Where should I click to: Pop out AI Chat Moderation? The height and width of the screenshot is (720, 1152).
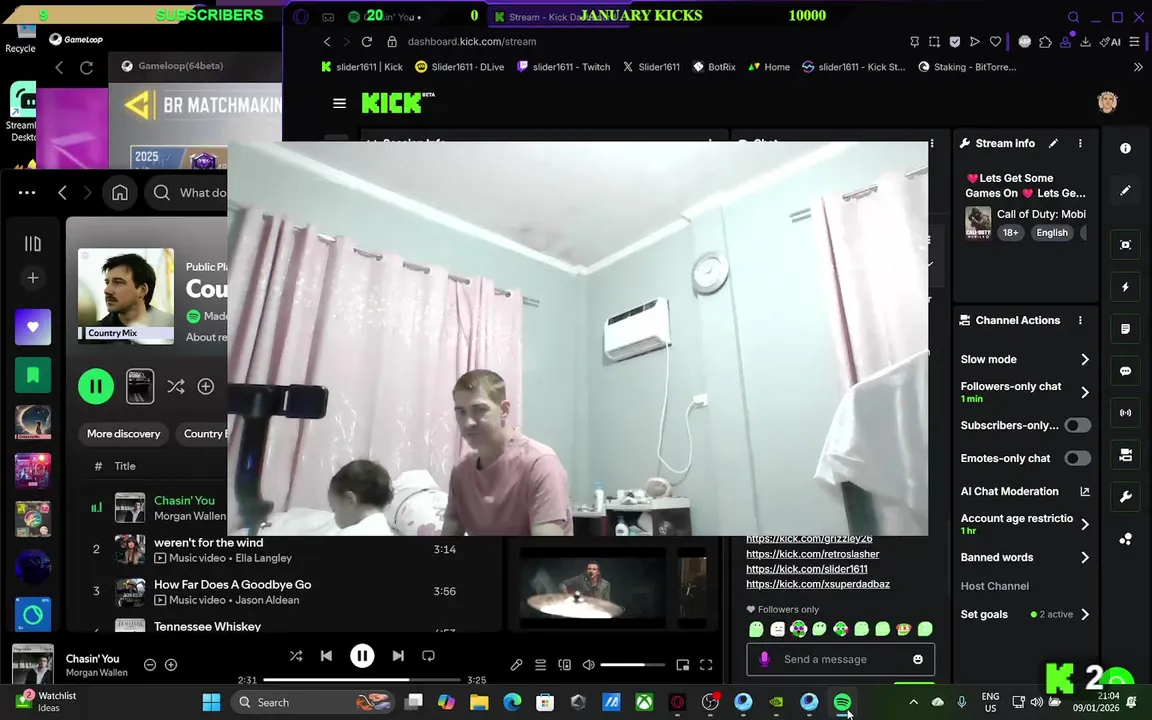coord(1084,492)
